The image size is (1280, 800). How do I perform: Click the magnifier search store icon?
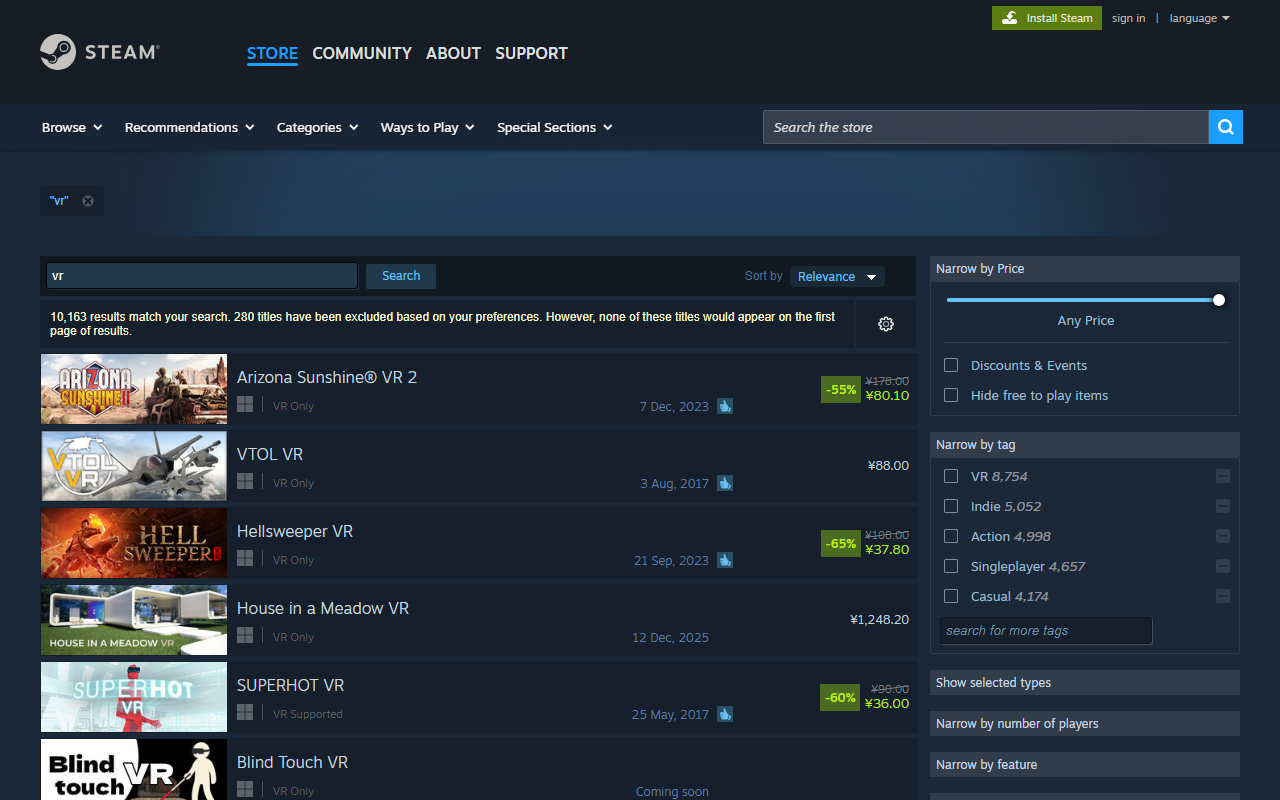(x=1226, y=127)
